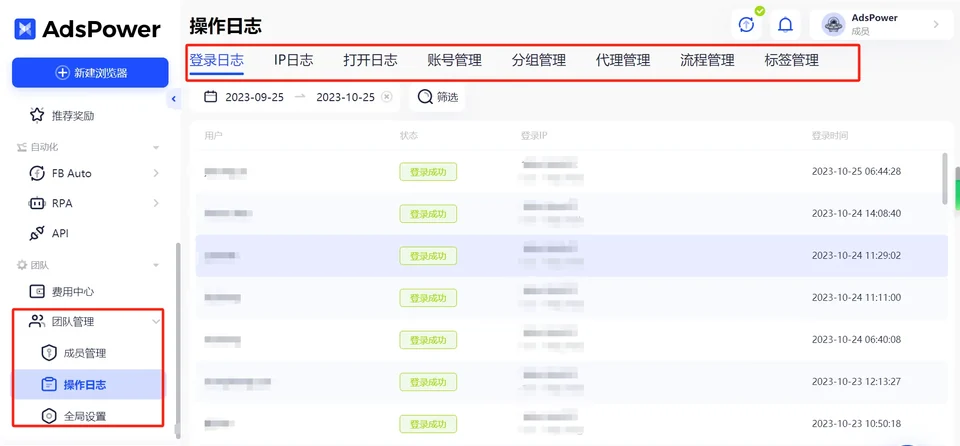This screenshot has width=960, height=446.
Task: Select the 操作日志 clipboard icon
Action: 48,385
